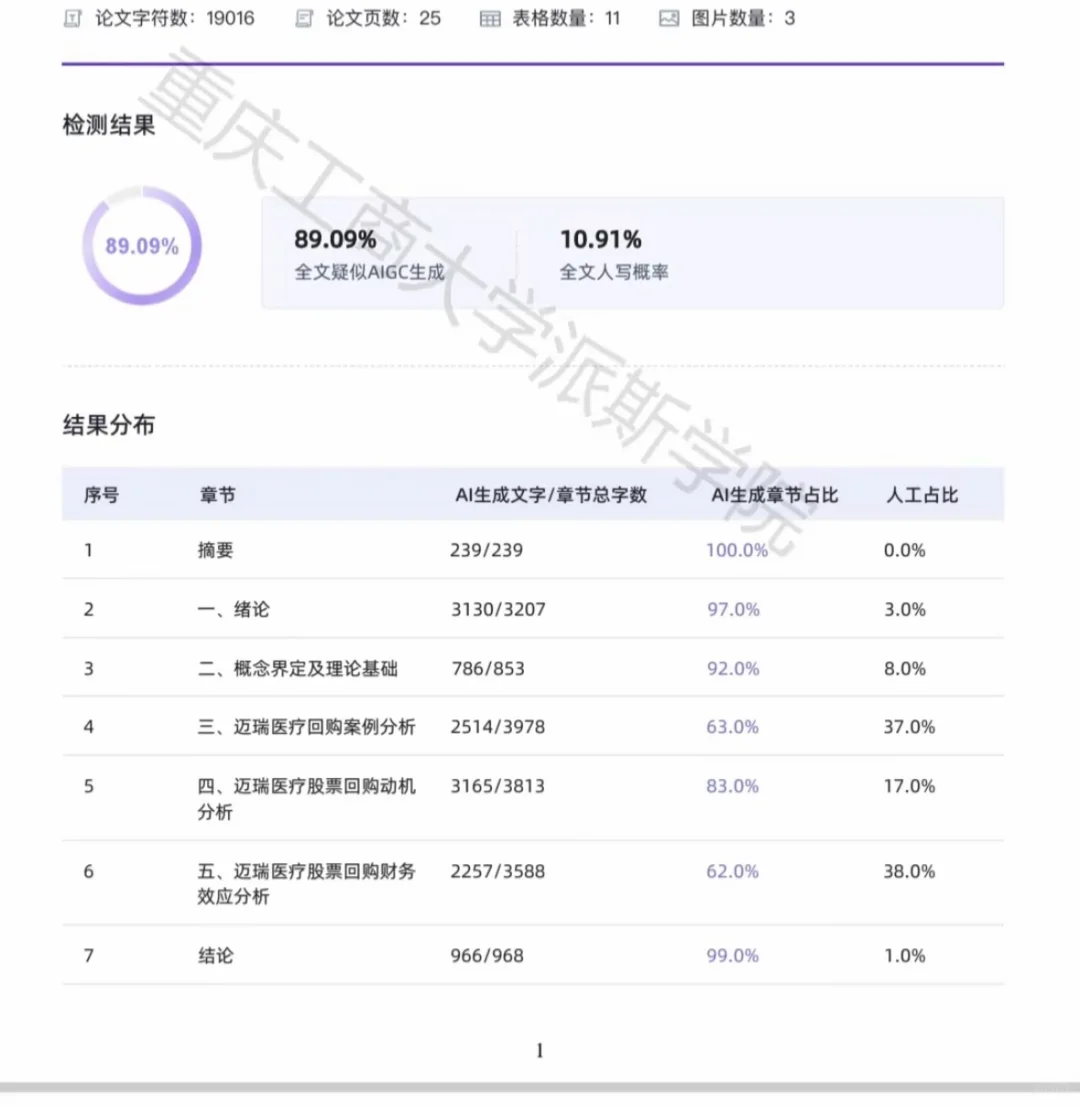1080x1106 pixels.
Task: Click the 8.0% human ratio cell
Action: point(905,669)
